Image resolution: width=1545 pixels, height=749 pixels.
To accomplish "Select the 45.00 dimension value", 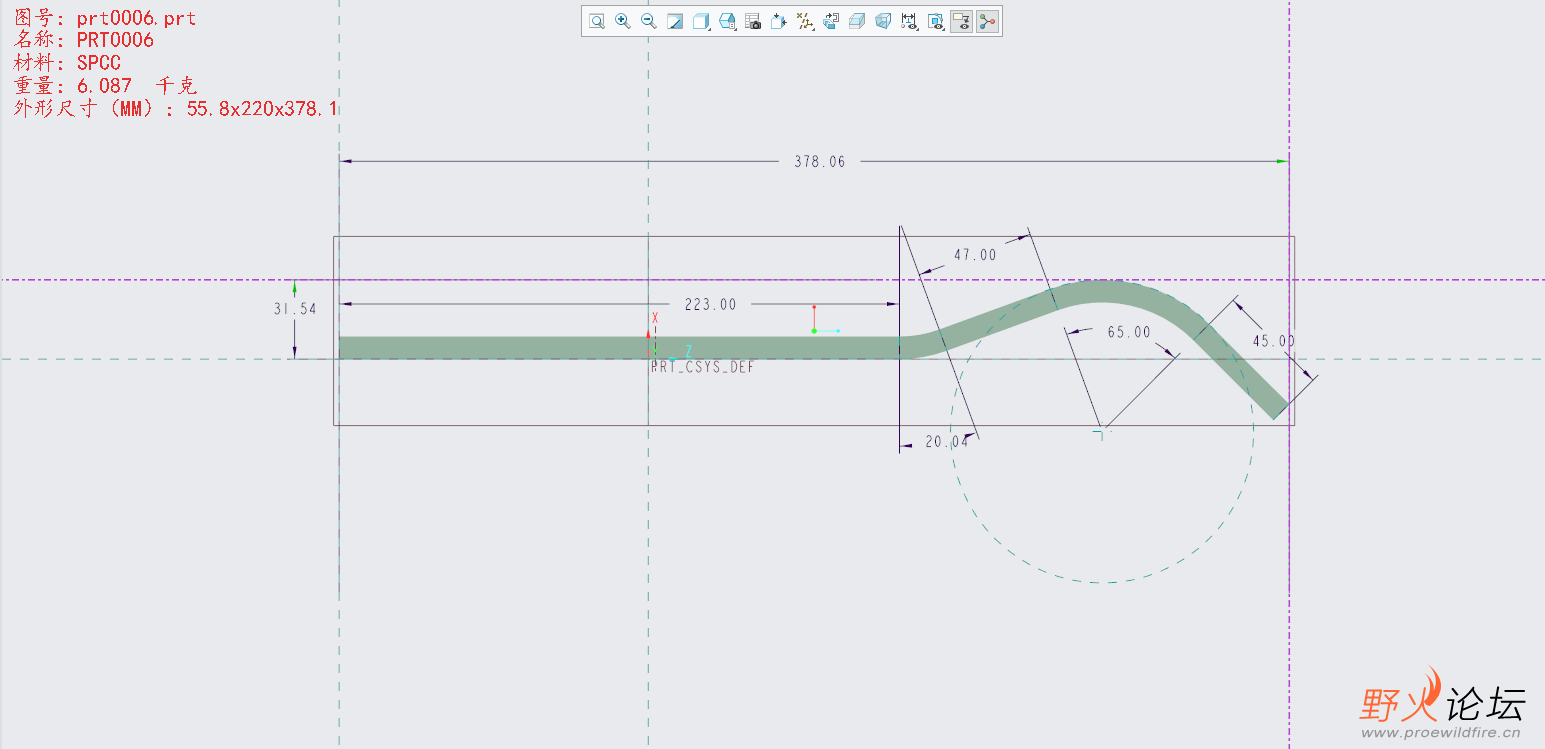I will click(x=1274, y=341).
